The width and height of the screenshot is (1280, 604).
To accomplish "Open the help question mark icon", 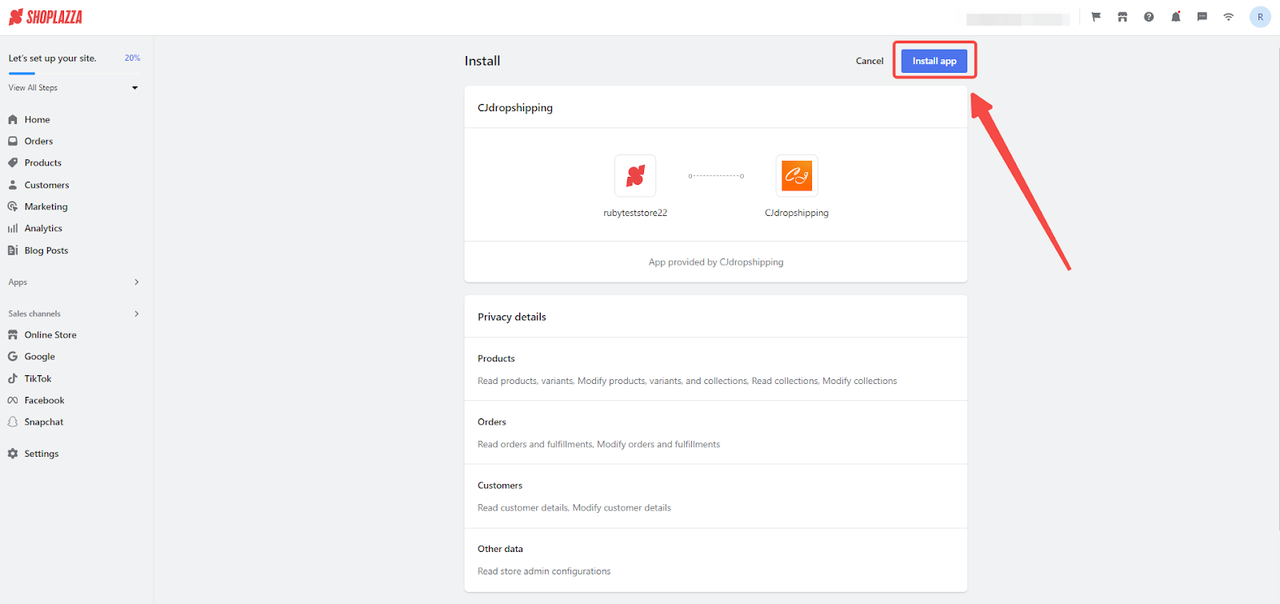I will [1149, 17].
